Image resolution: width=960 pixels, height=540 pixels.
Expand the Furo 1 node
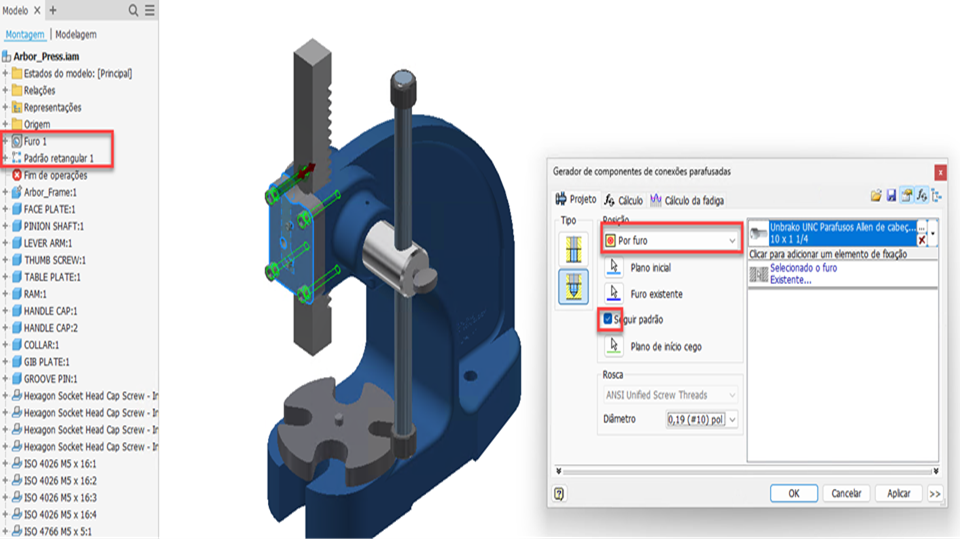click(x=5, y=141)
